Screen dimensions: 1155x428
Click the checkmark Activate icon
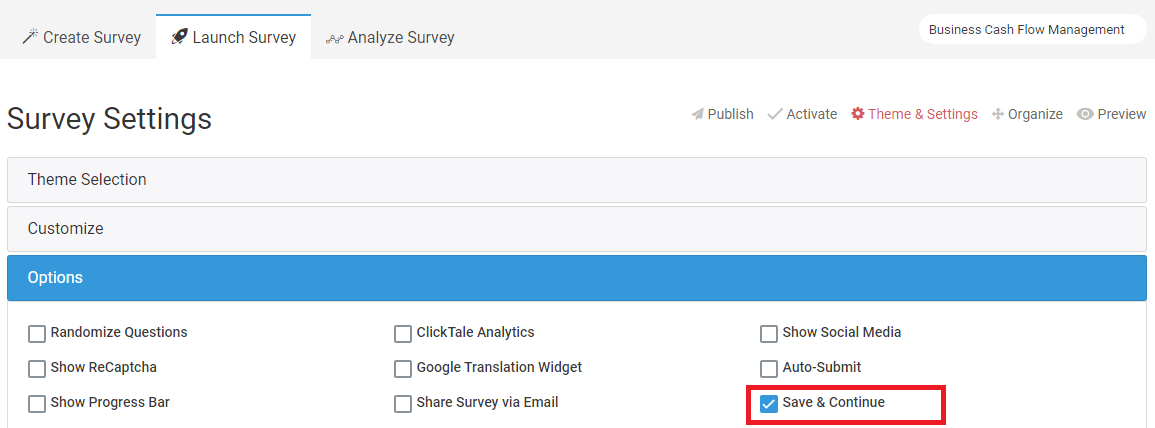(x=775, y=114)
